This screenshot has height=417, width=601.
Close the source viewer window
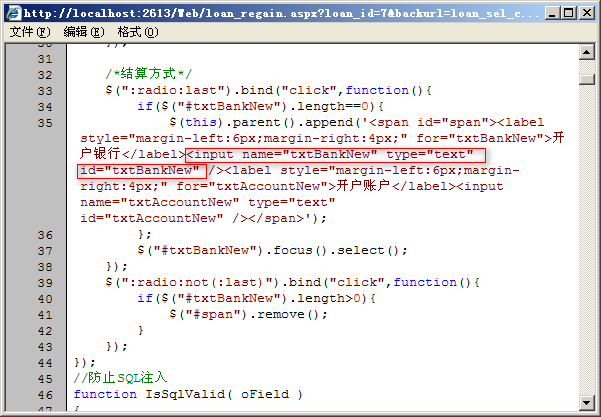[584, 13]
